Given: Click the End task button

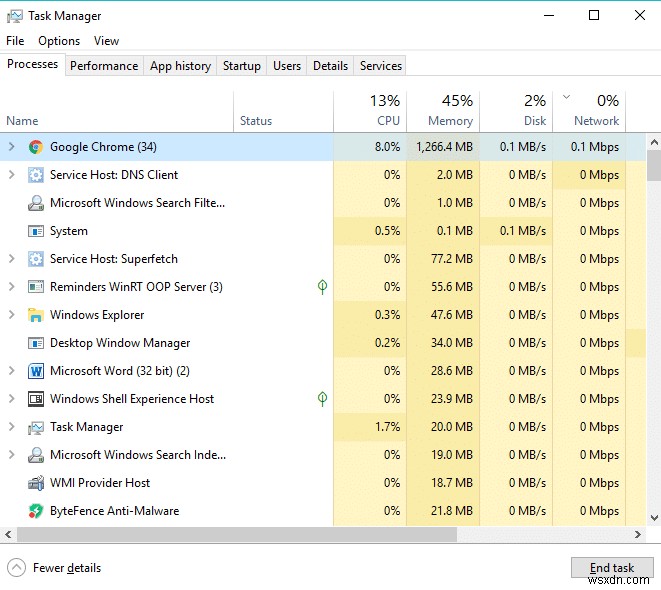Looking at the screenshot, I should click(x=611, y=568).
